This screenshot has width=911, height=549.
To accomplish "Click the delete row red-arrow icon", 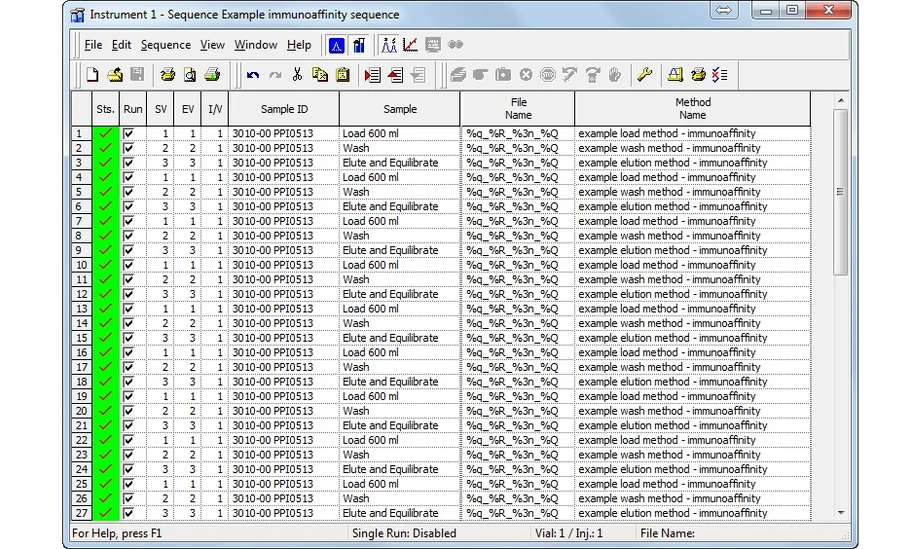I will pyautogui.click(x=395, y=75).
